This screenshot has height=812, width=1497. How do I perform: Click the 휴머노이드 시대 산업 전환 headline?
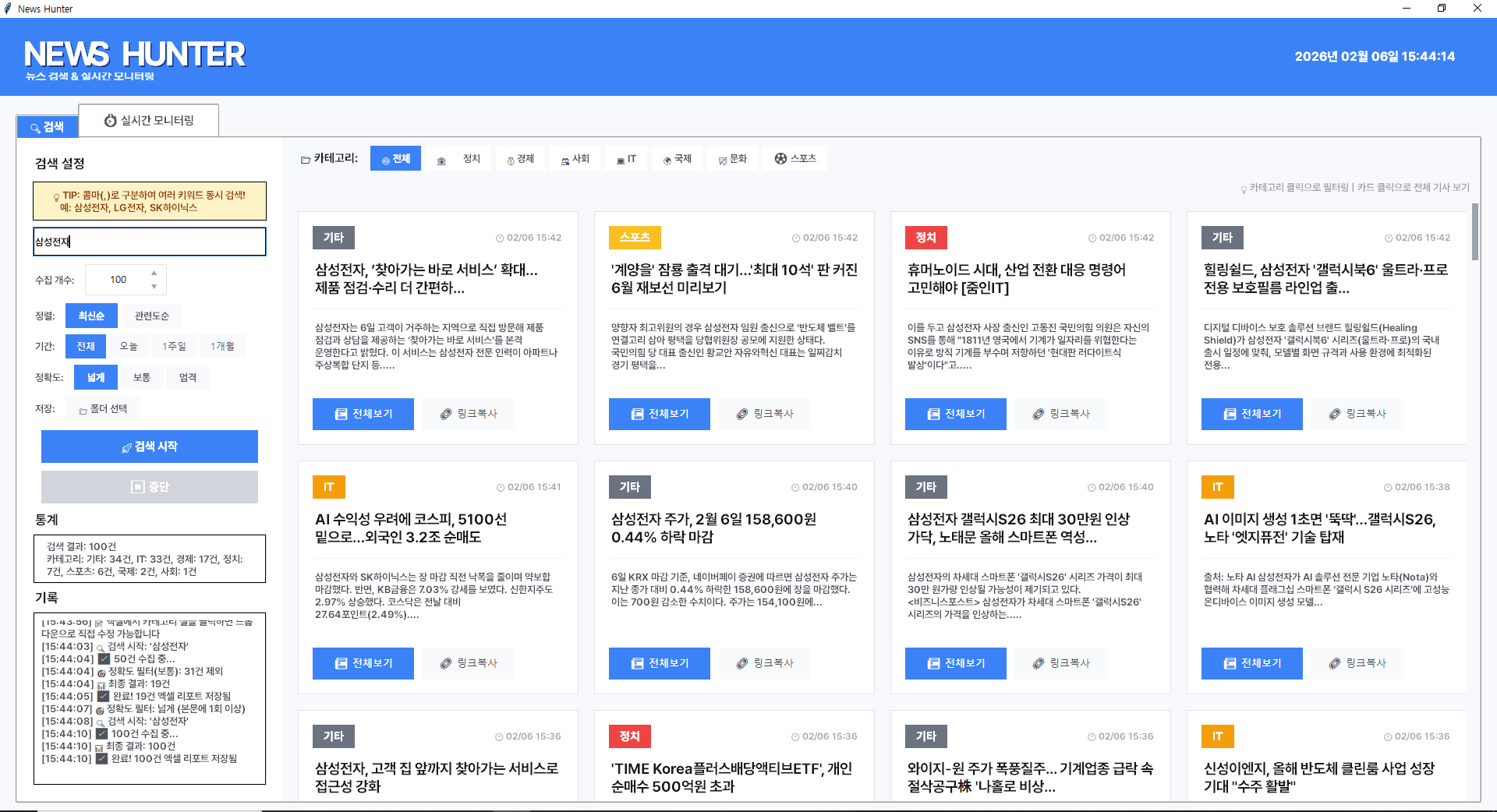coord(1016,278)
